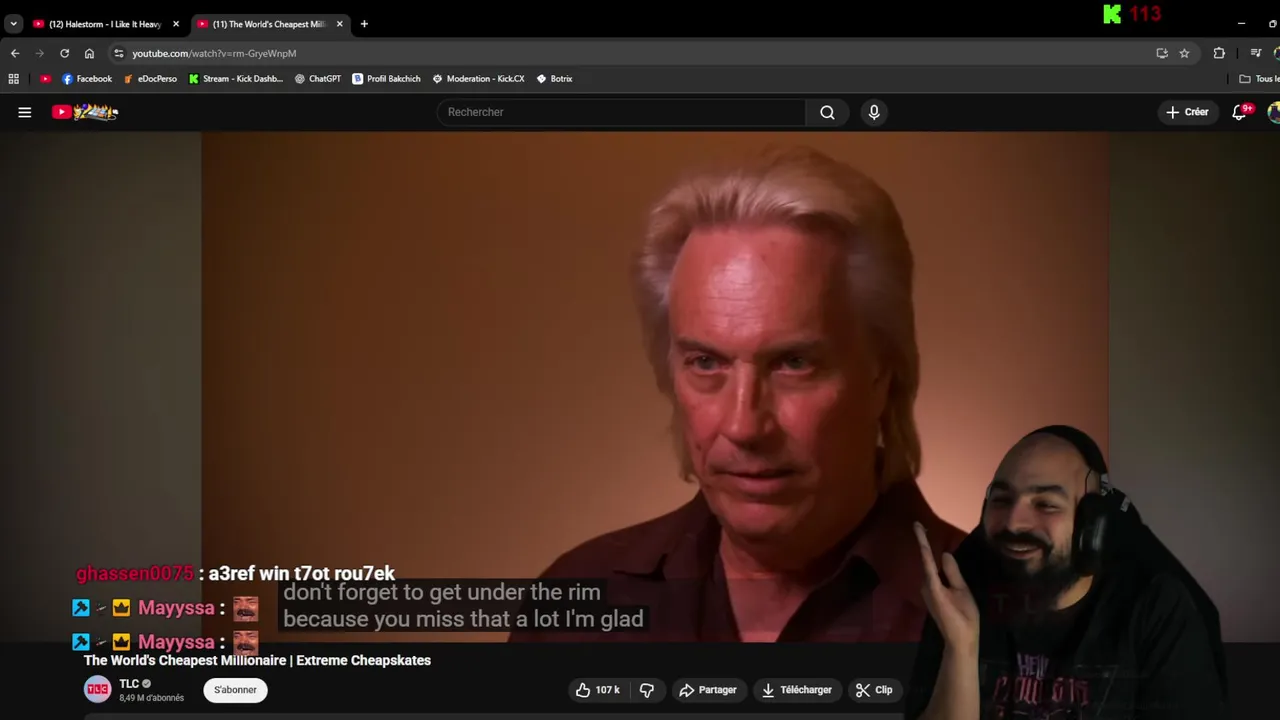Open the Moderation - Kick.CX bookmark
1280x720 pixels.
(479, 79)
